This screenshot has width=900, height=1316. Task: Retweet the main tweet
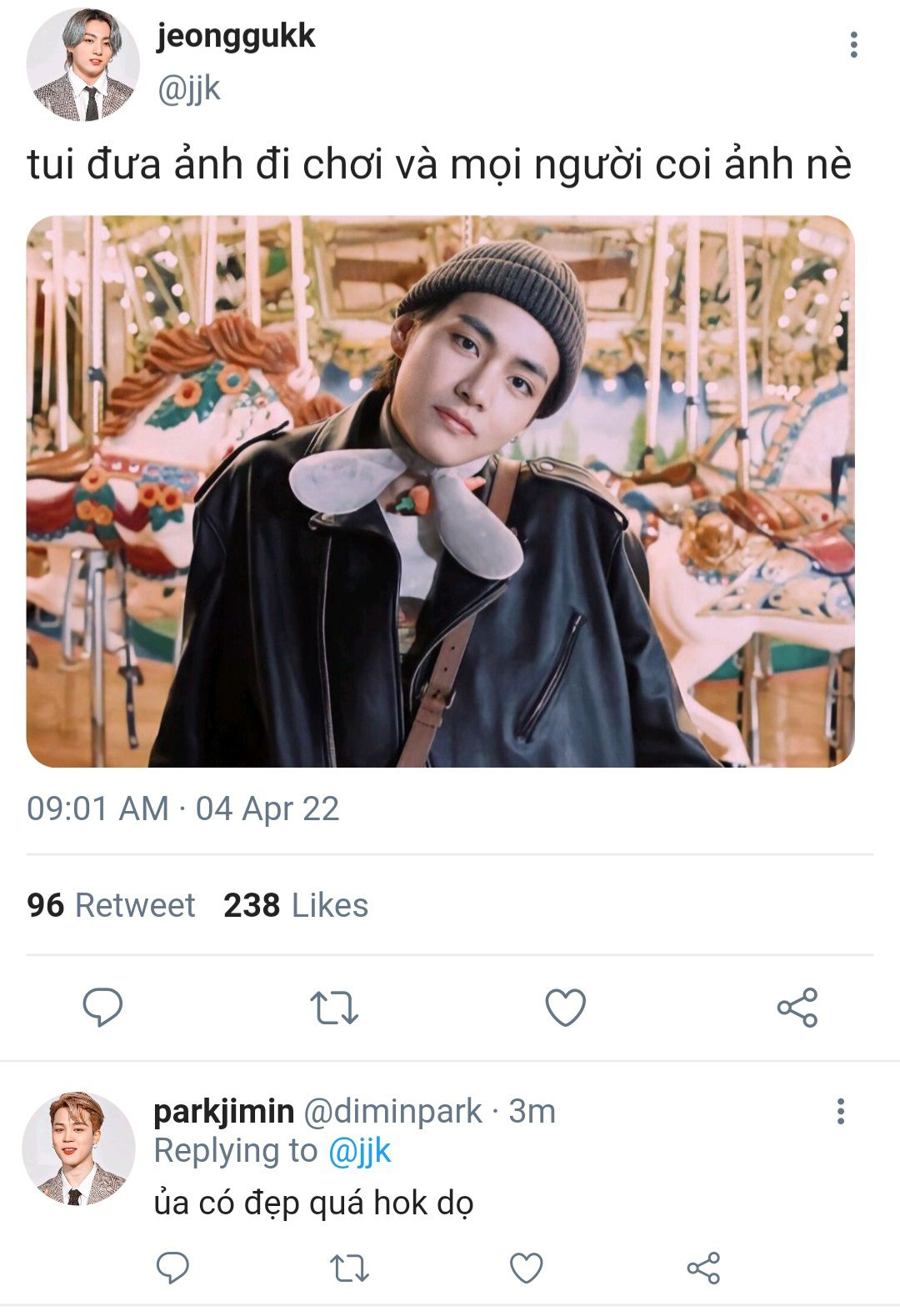tap(334, 1008)
